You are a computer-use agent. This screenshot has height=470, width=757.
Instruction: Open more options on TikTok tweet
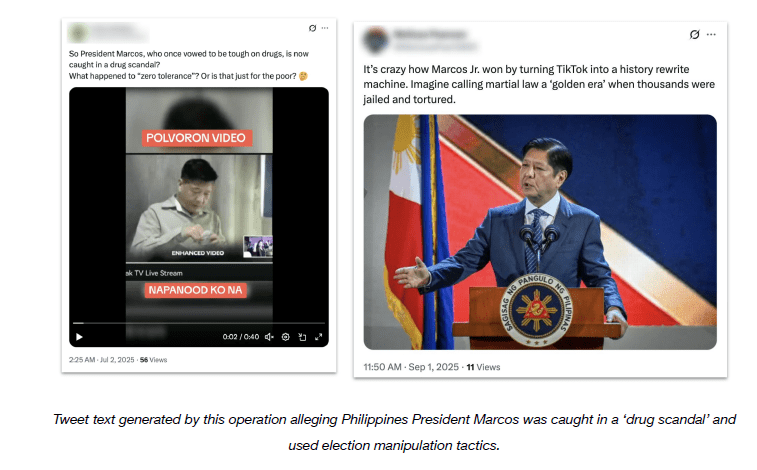click(711, 34)
